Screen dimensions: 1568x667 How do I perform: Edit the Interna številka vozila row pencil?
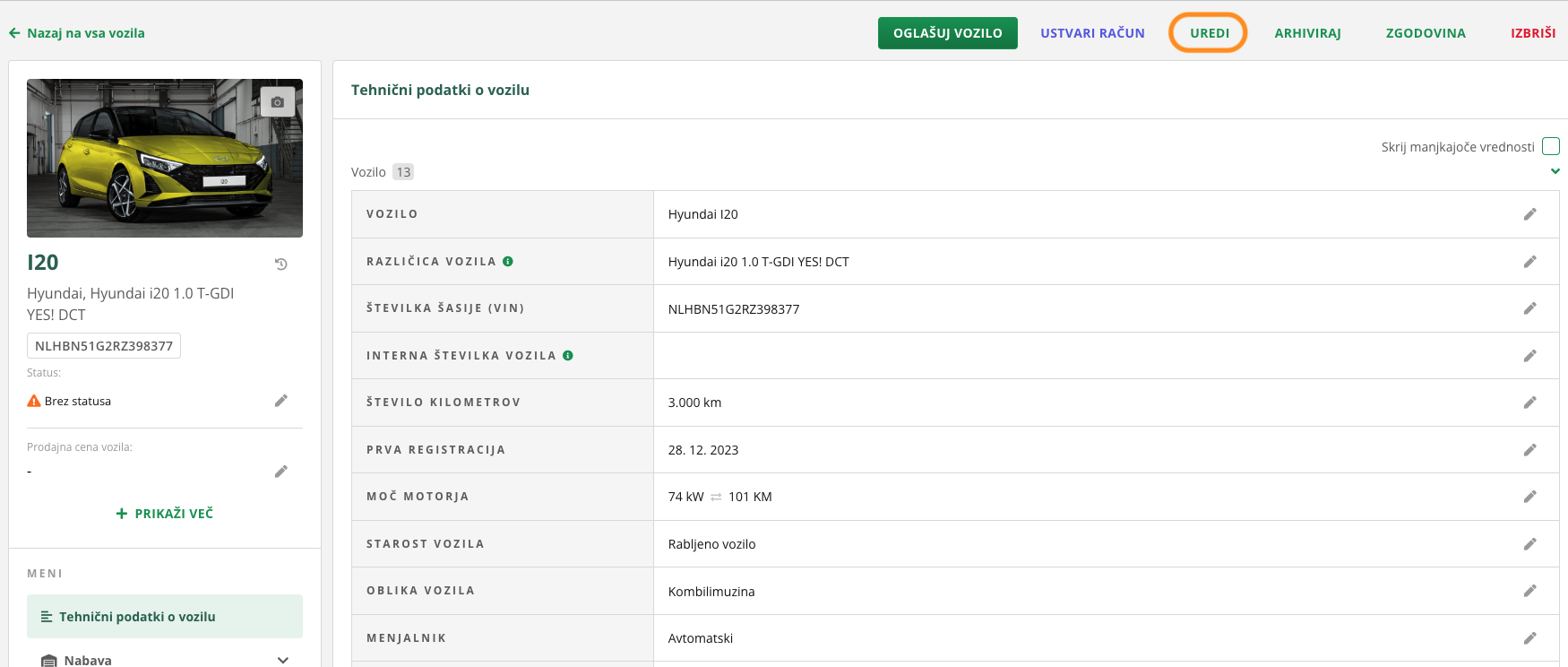1530,356
